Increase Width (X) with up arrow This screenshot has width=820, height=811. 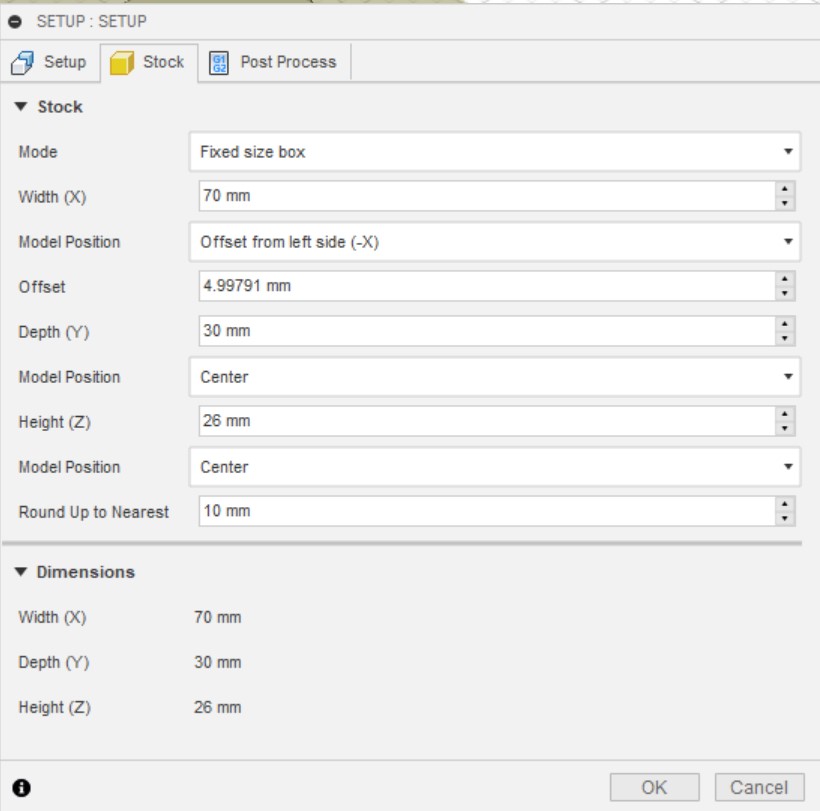tap(786, 189)
